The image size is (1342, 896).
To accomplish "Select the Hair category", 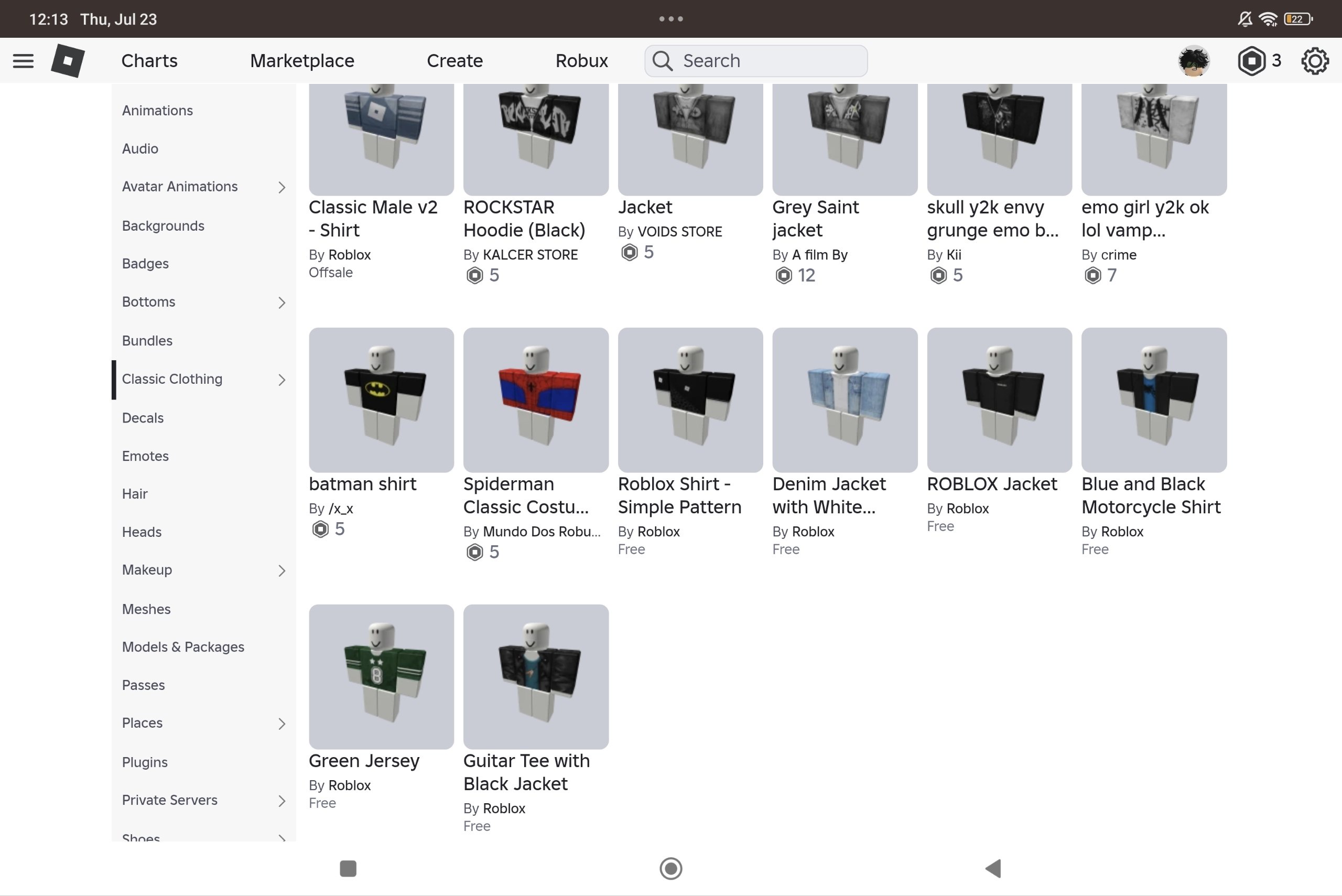I will [x=135, y=494].
